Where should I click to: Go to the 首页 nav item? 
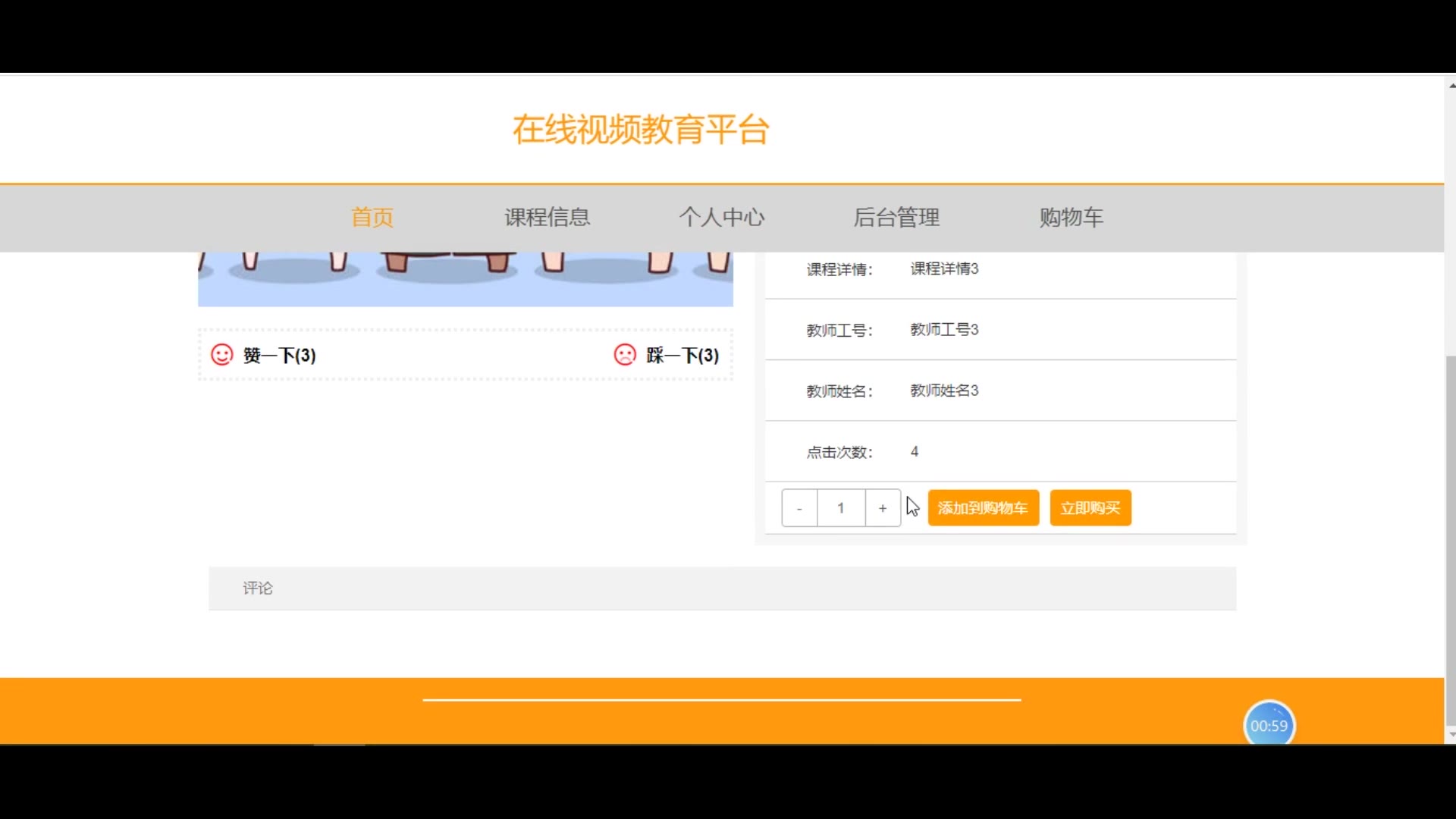(372, 218)
